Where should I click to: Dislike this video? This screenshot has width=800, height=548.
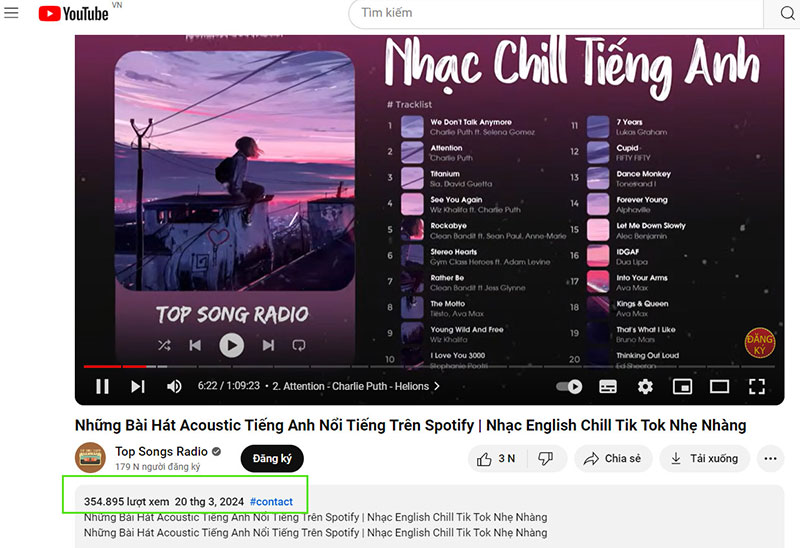[x=546, y=458]
